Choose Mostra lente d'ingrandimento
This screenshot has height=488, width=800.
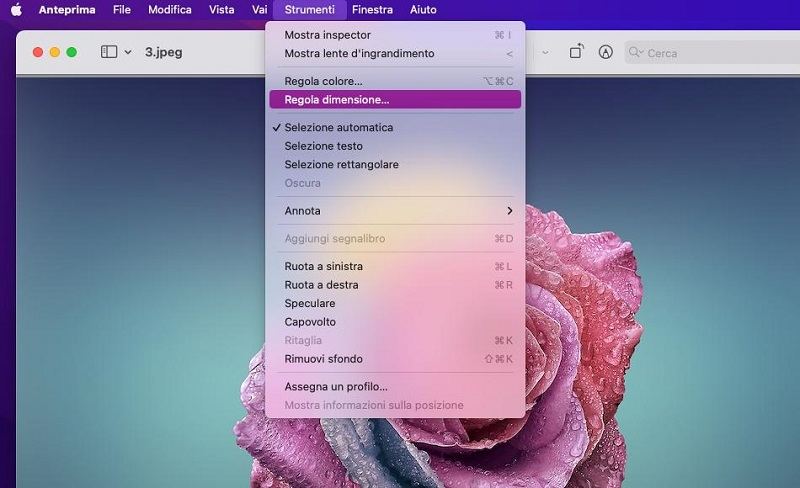395,53
